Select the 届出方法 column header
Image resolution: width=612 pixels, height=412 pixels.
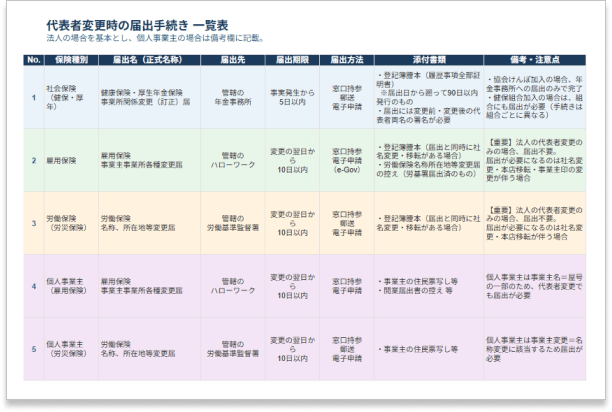(x=347, y=60)
